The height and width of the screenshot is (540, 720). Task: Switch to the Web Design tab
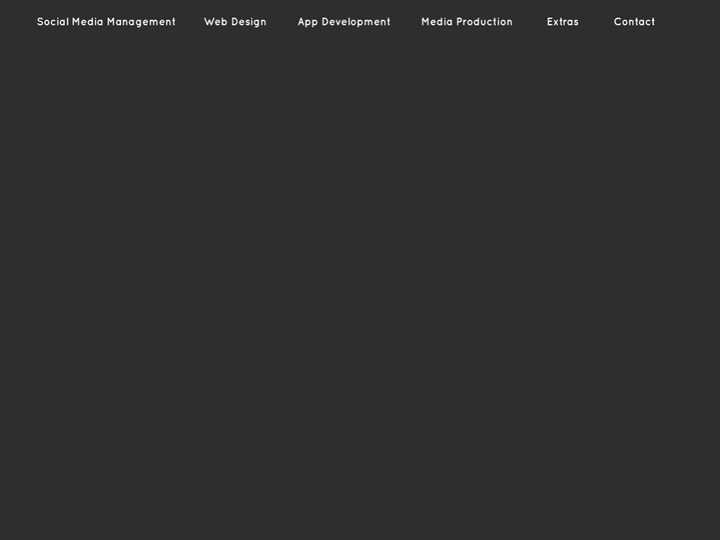pos(235,22)
